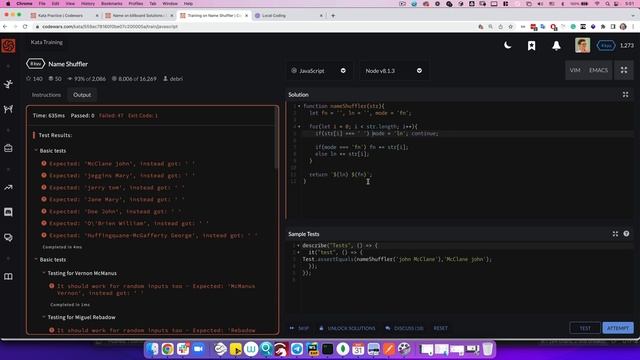The height and width of the screenshot is (360, 640).
Task: Open Calendar from the Dock
Action: coord(358,349)
